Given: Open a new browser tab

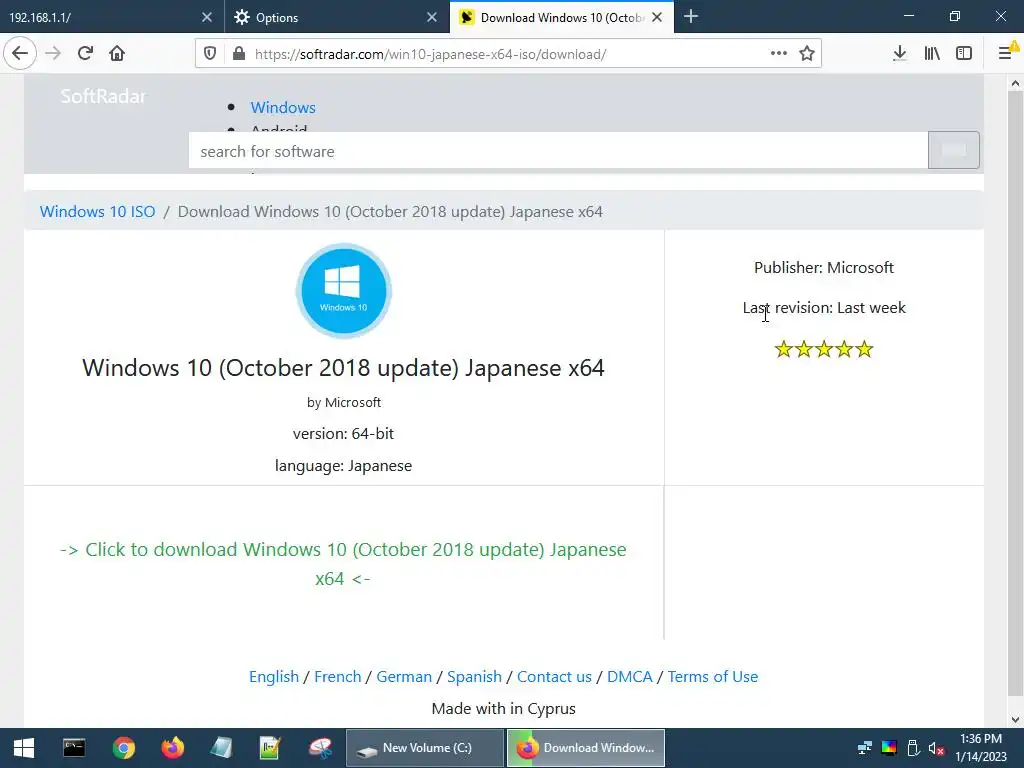Looking at the screenshot, I should 691,17.
